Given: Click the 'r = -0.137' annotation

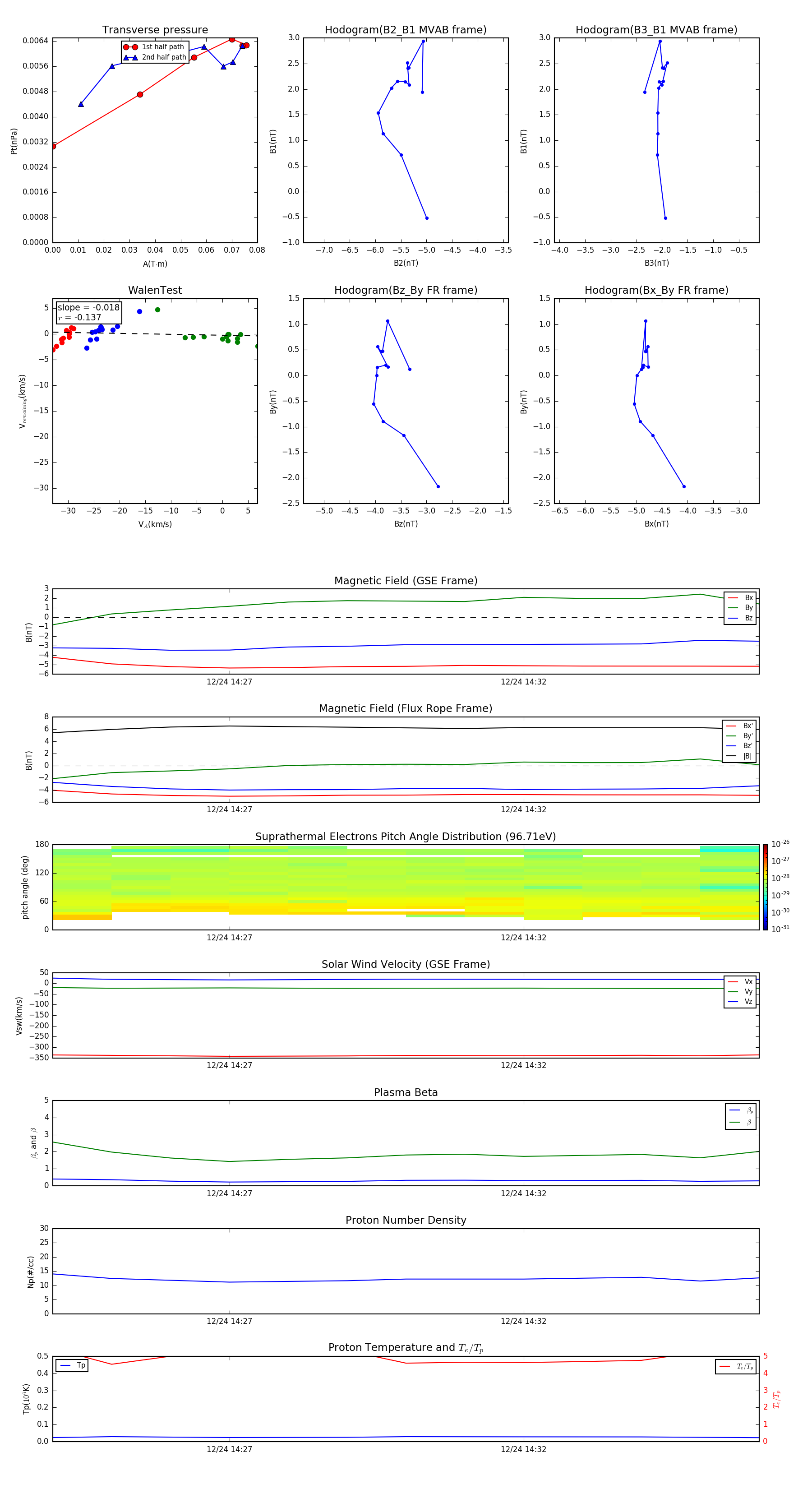Looking at the screenshot, I should 80,317.
